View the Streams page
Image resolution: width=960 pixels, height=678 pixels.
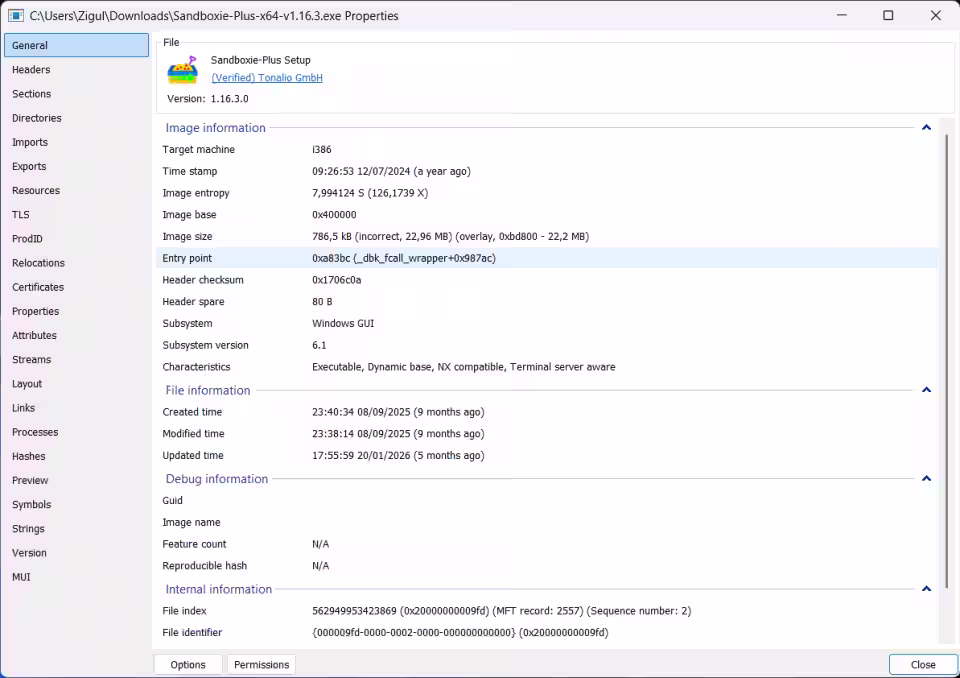[x=77, y=360]
